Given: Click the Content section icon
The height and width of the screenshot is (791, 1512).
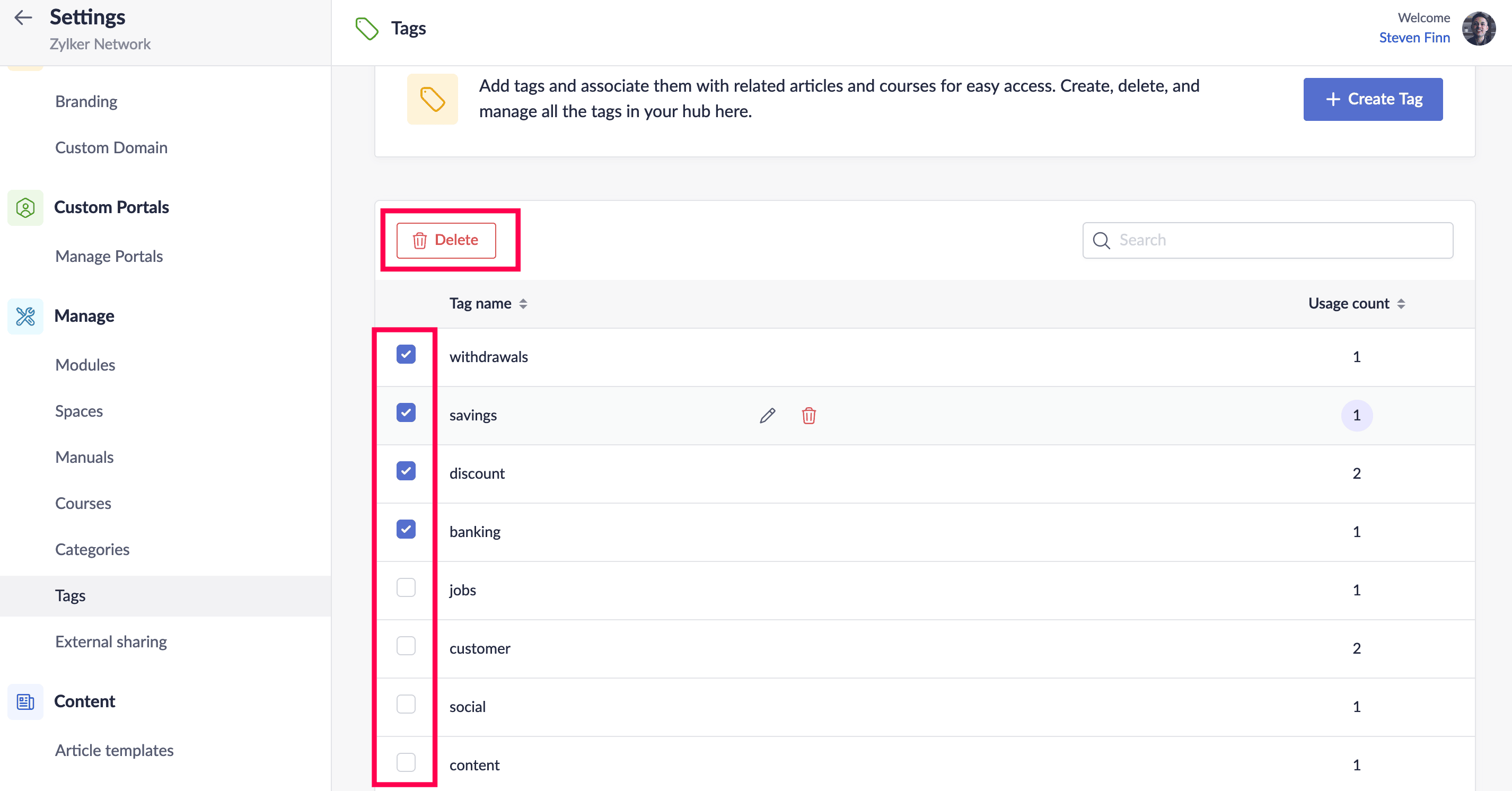Looking at the screenshot, I should pos(25,701).
